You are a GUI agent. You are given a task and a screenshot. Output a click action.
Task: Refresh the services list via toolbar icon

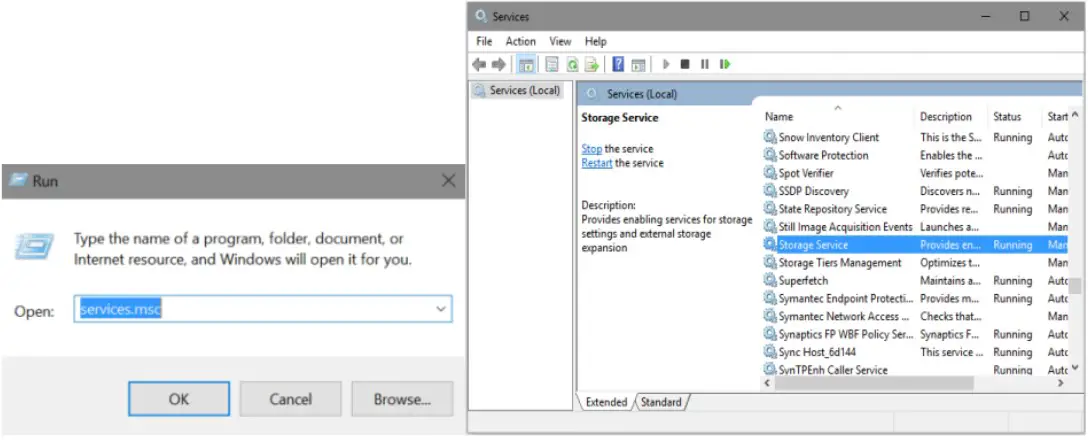[x=572, y=65]
